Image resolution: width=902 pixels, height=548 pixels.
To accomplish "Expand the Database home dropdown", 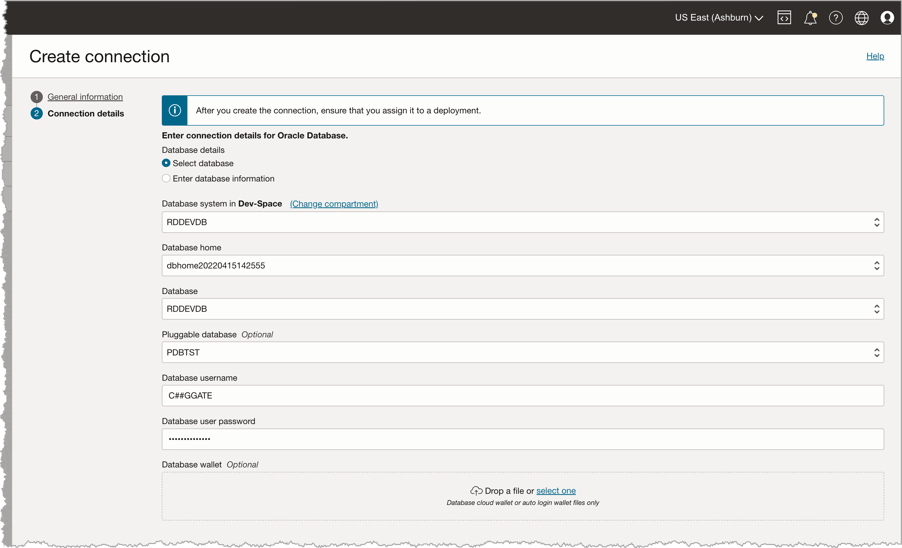I will click(522, 266).
